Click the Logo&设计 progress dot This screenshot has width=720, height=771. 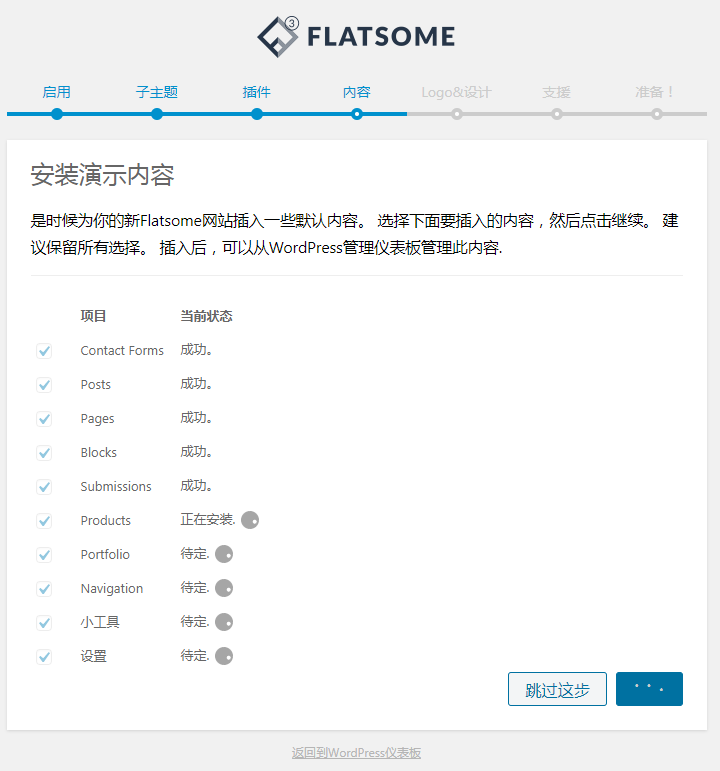(x=457, y=114)
